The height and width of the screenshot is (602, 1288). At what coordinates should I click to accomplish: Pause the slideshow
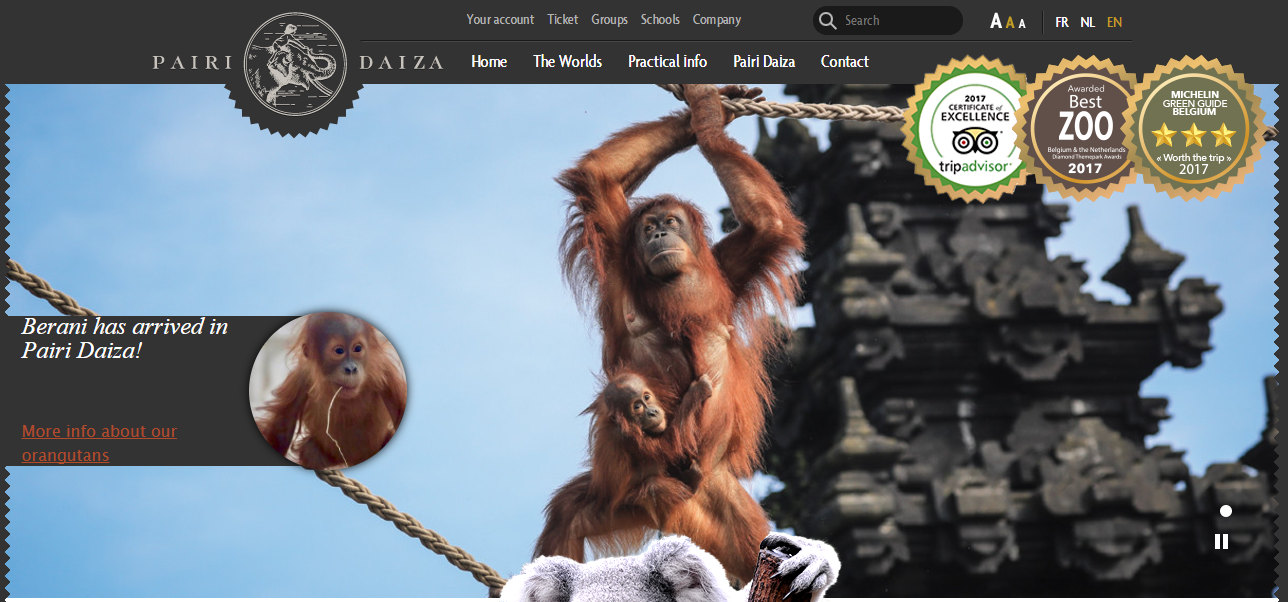[x=1221, y=541]
